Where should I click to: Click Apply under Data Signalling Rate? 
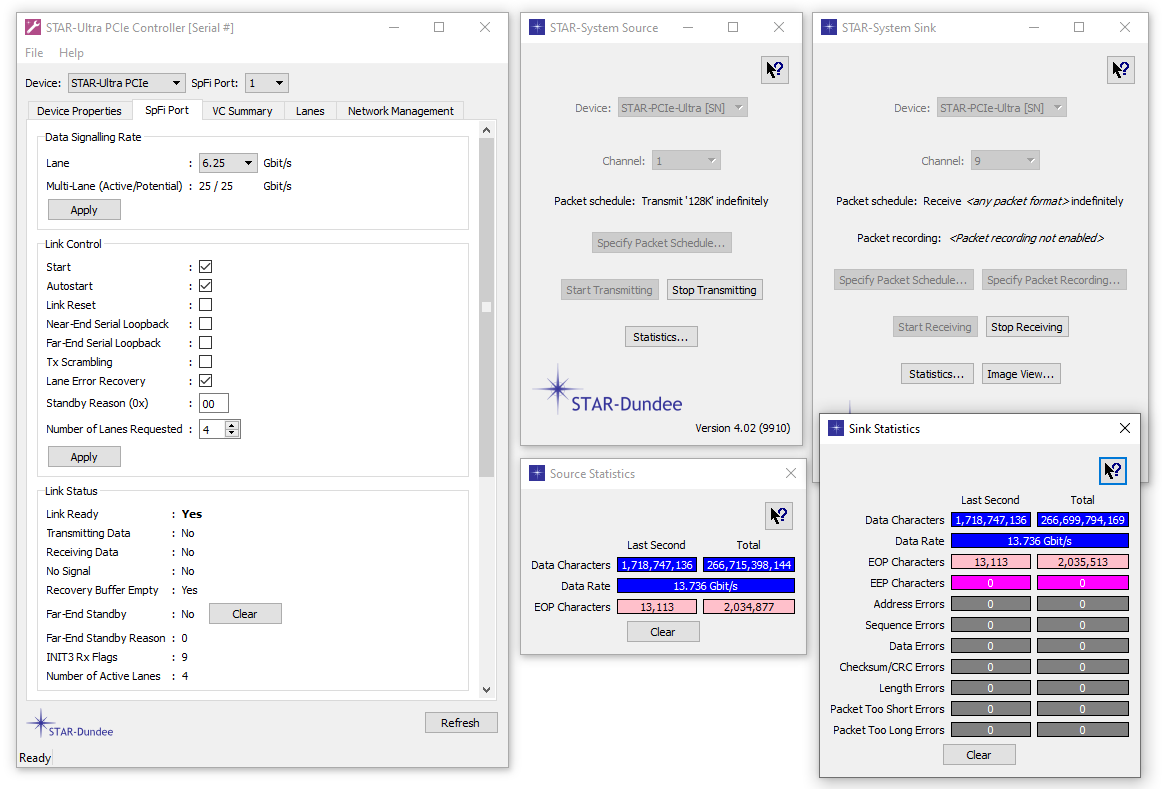(x=84, y=210)
